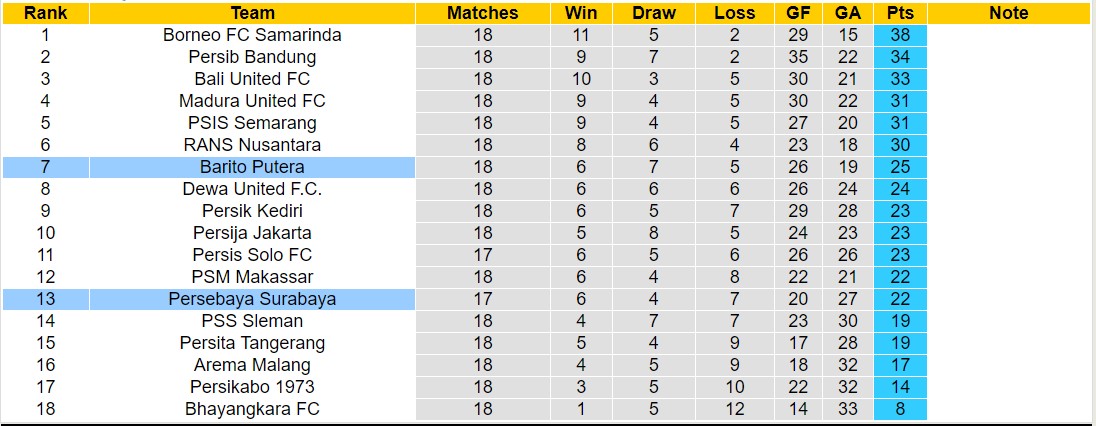Image resolution: width=1096 pixels, height=426 pixels.
Task: Select the GF column header
Action: point(799,13)
